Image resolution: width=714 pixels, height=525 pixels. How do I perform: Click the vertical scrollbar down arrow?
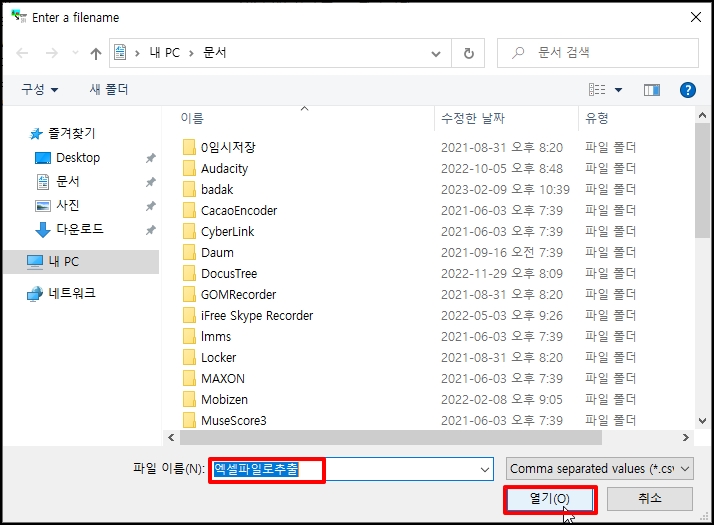click(x=702, y=421)
